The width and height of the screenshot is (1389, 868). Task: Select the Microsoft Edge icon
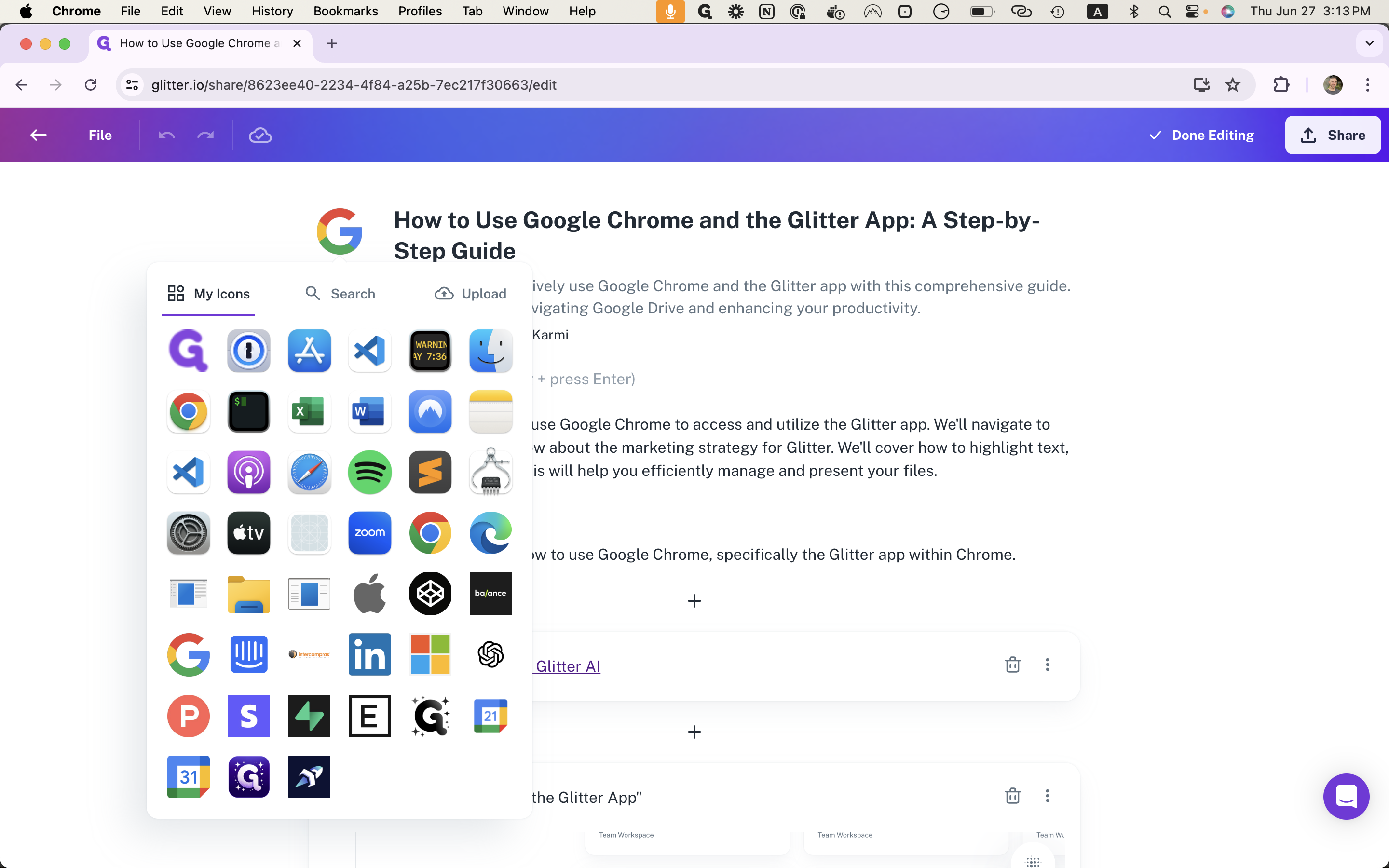491,533
